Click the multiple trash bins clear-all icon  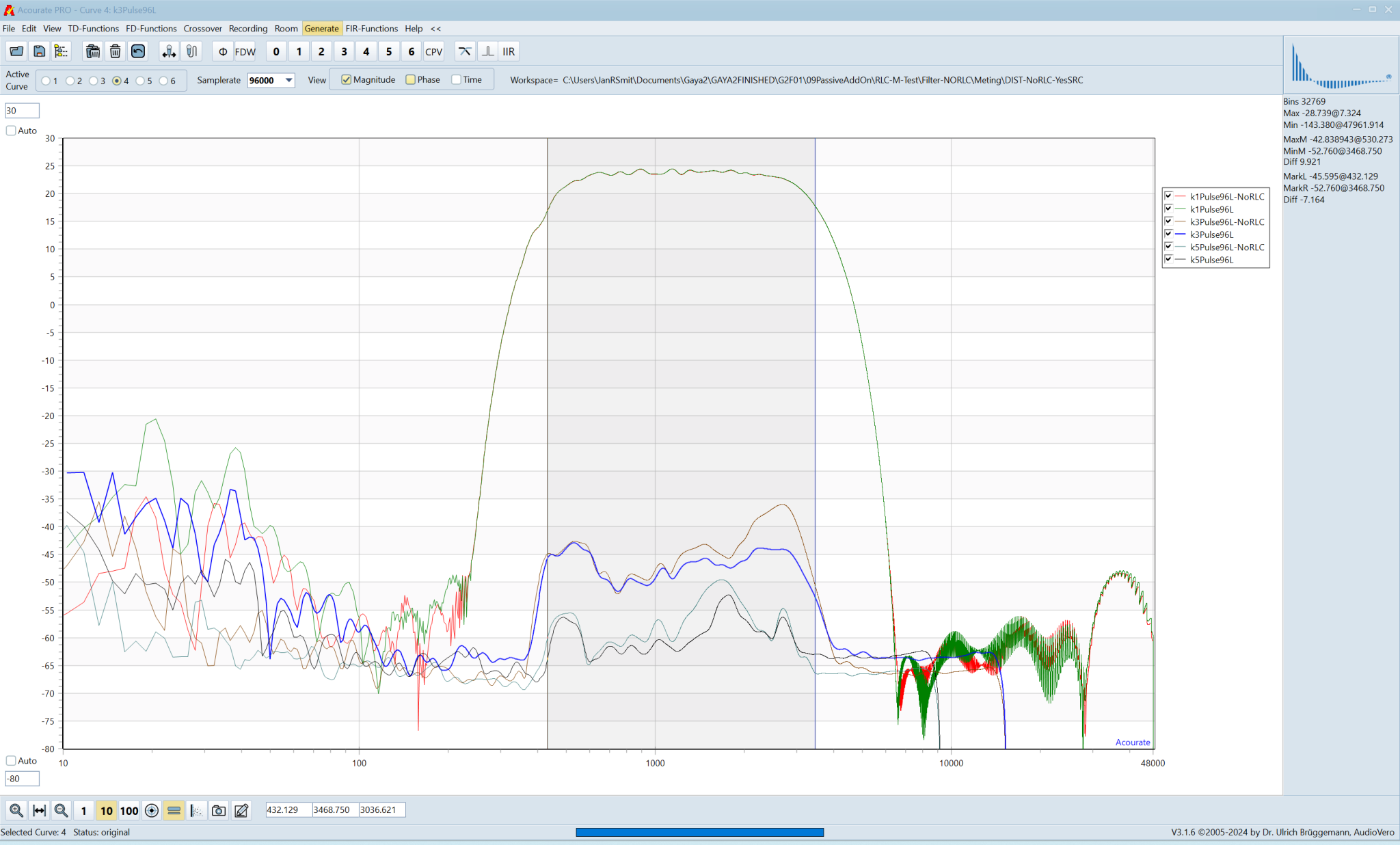(x=93, y=51)
